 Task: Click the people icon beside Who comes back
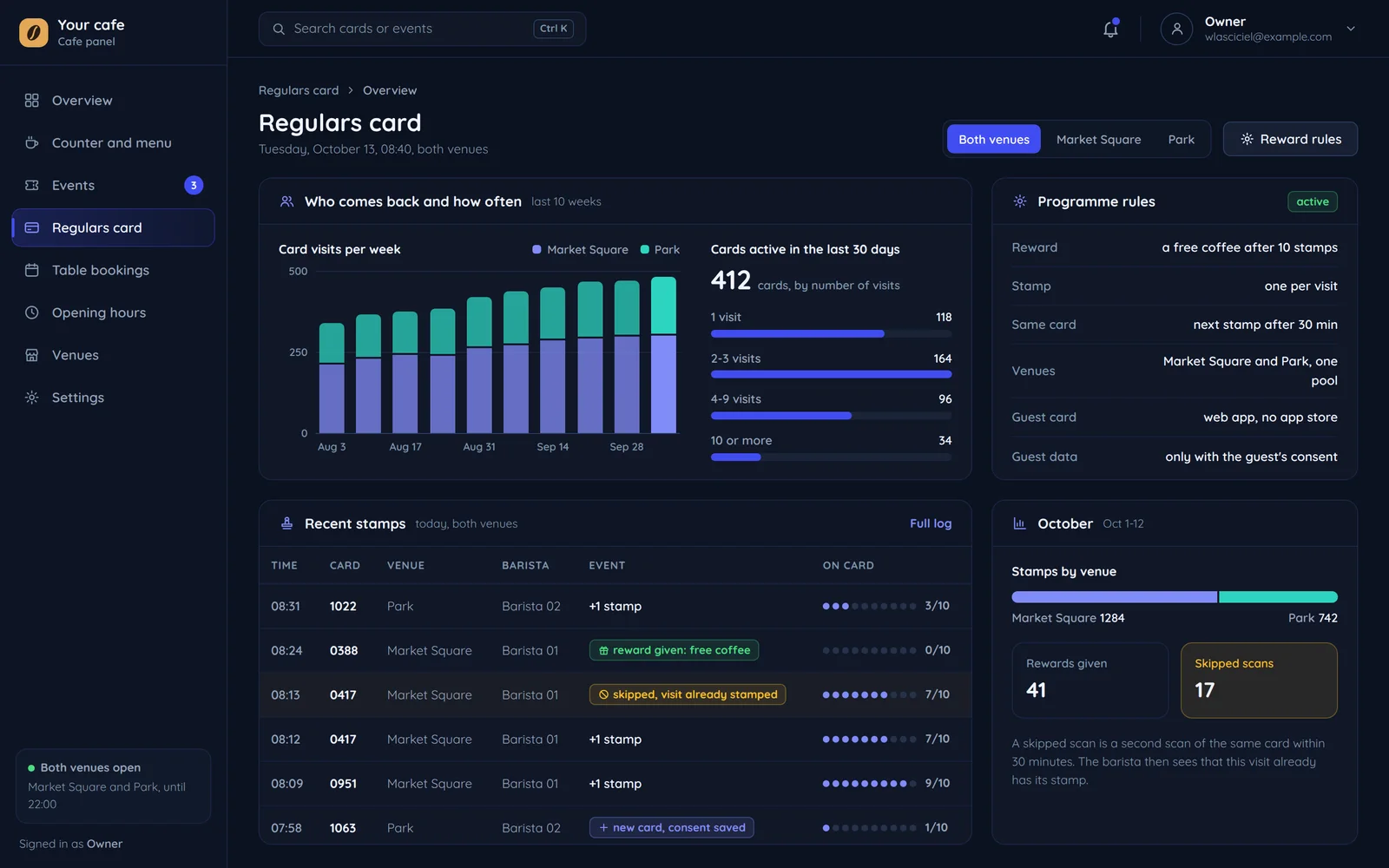tap(286, 201)
